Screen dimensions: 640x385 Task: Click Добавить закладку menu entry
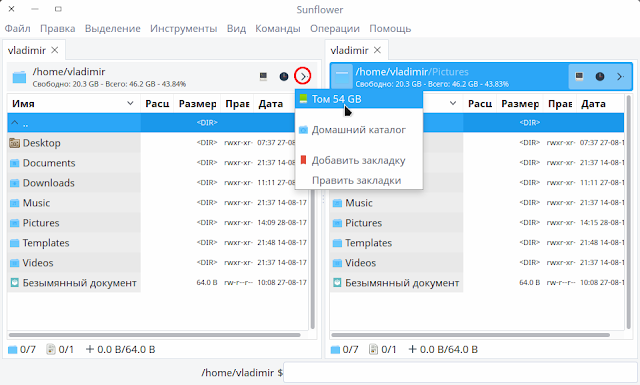[359, 160]
